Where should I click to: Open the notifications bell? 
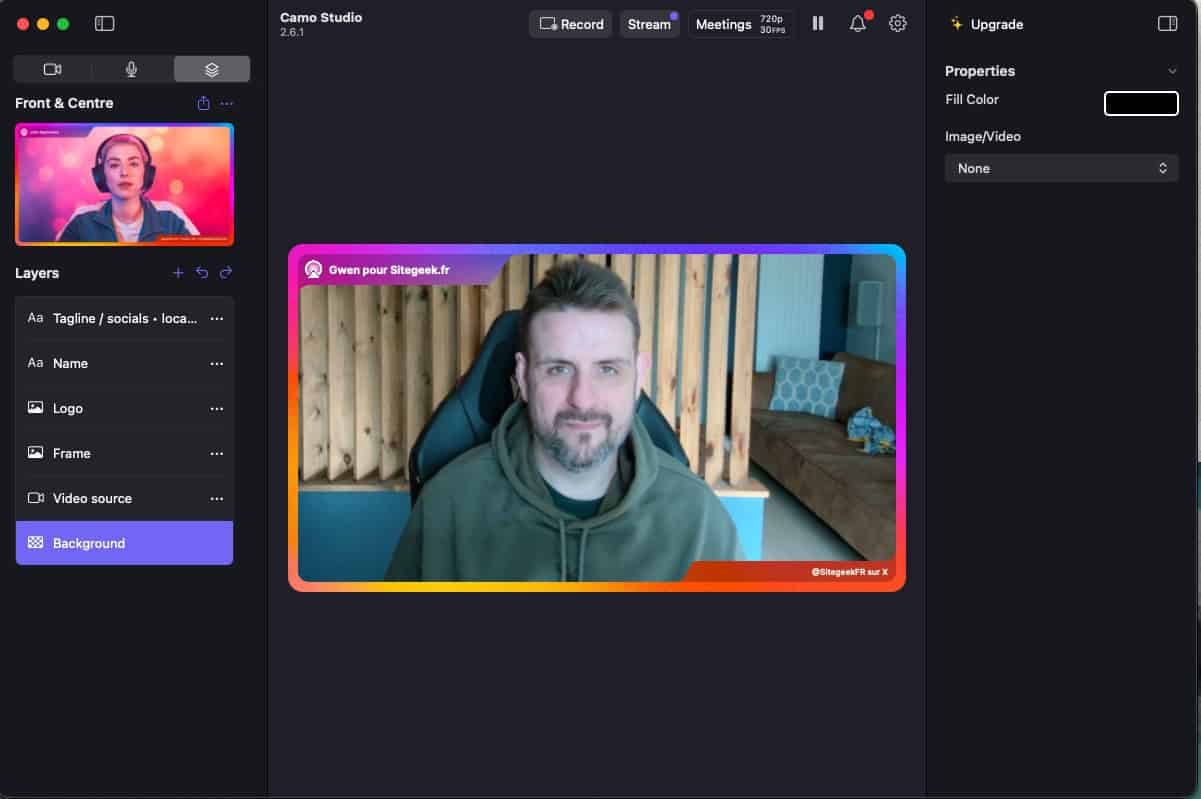point(857,24)
